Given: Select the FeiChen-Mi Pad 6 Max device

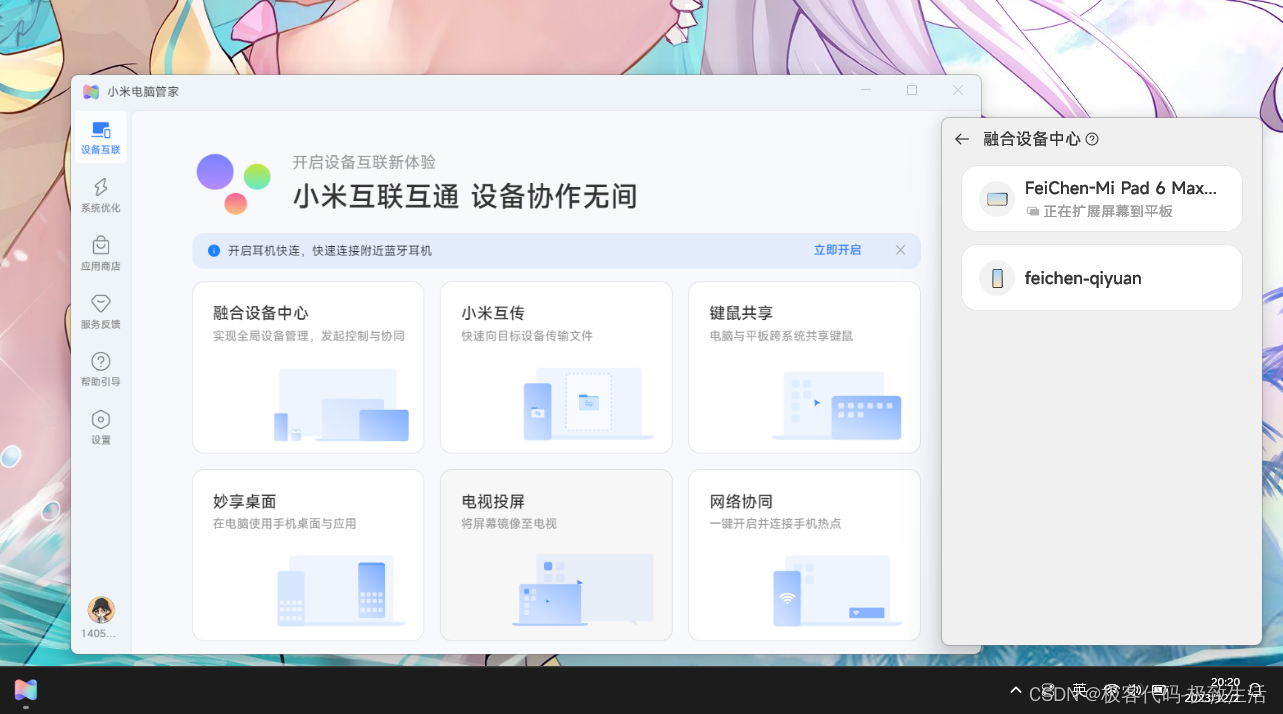Looking at the screenshot, I should 1102,199.
